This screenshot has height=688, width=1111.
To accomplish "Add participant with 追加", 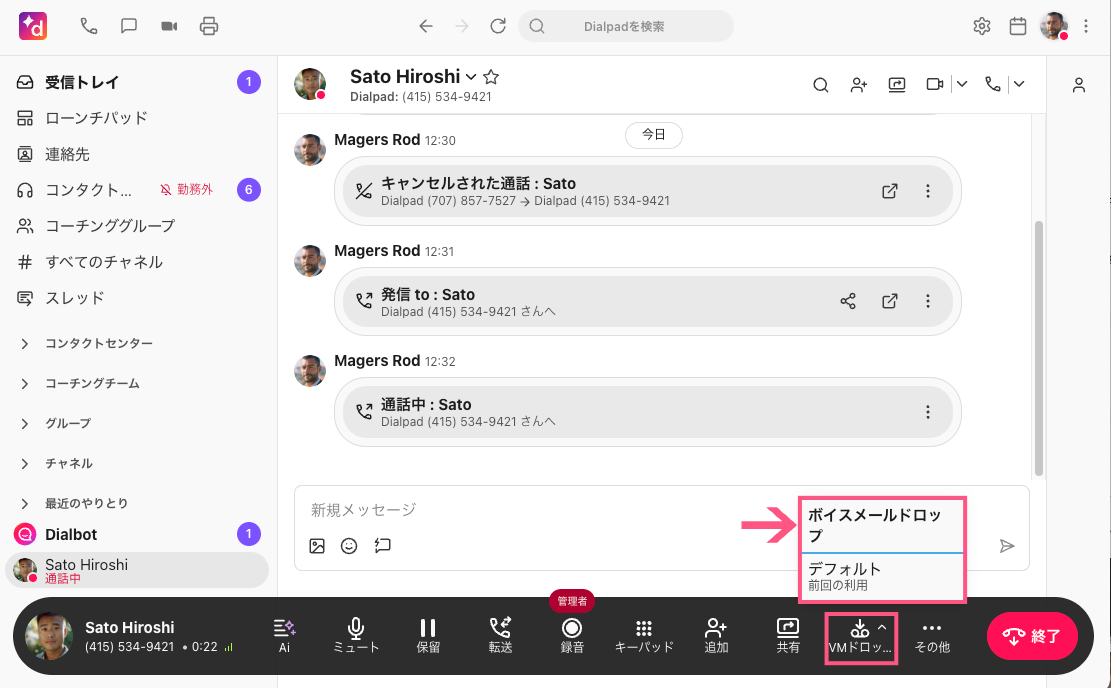I will click(716, 636).
